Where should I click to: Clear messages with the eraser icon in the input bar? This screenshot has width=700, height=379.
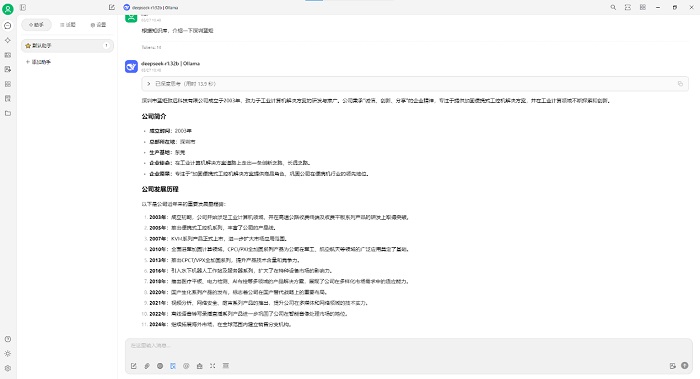pyautogui.click(x=200, y=366)
